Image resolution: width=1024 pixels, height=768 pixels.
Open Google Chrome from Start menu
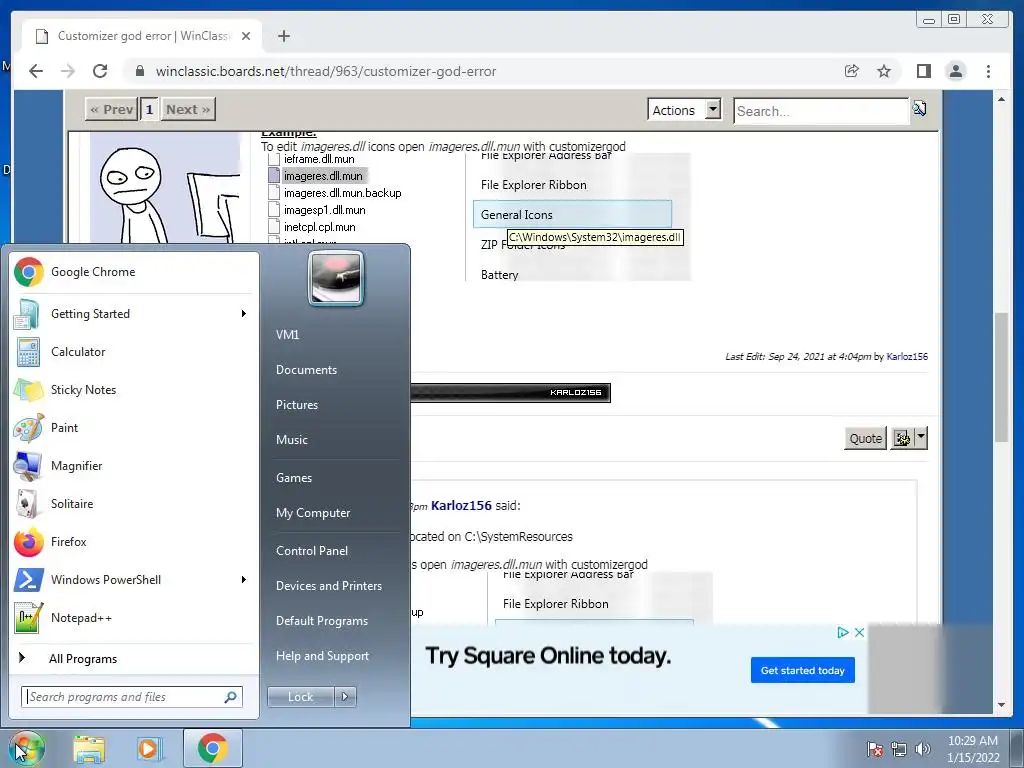coord(134,272)
